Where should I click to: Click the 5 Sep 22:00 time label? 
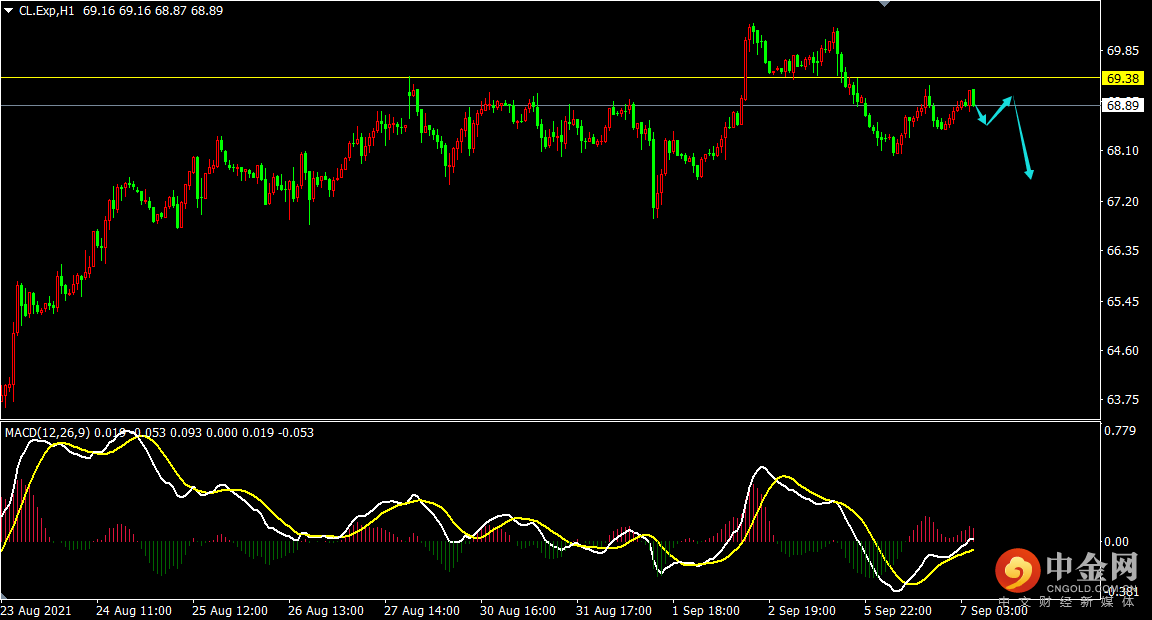(x=898, y=610)
